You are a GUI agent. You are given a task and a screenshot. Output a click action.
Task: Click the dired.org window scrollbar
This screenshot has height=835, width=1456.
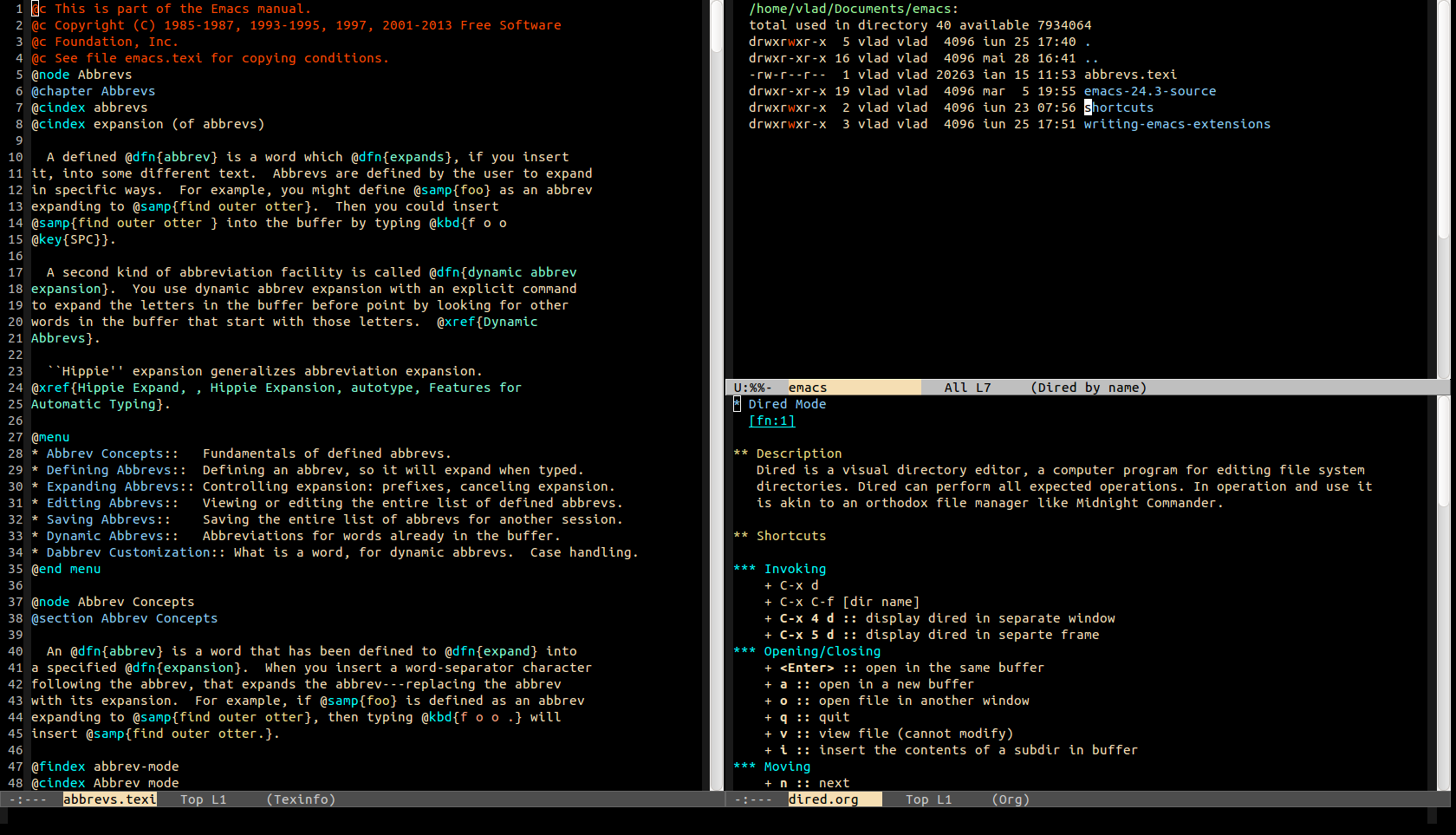(x=1444, y=593)
